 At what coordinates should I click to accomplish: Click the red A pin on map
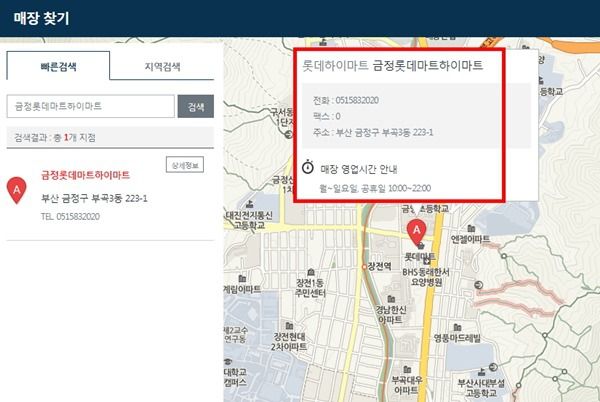click(x=416, y=231)
